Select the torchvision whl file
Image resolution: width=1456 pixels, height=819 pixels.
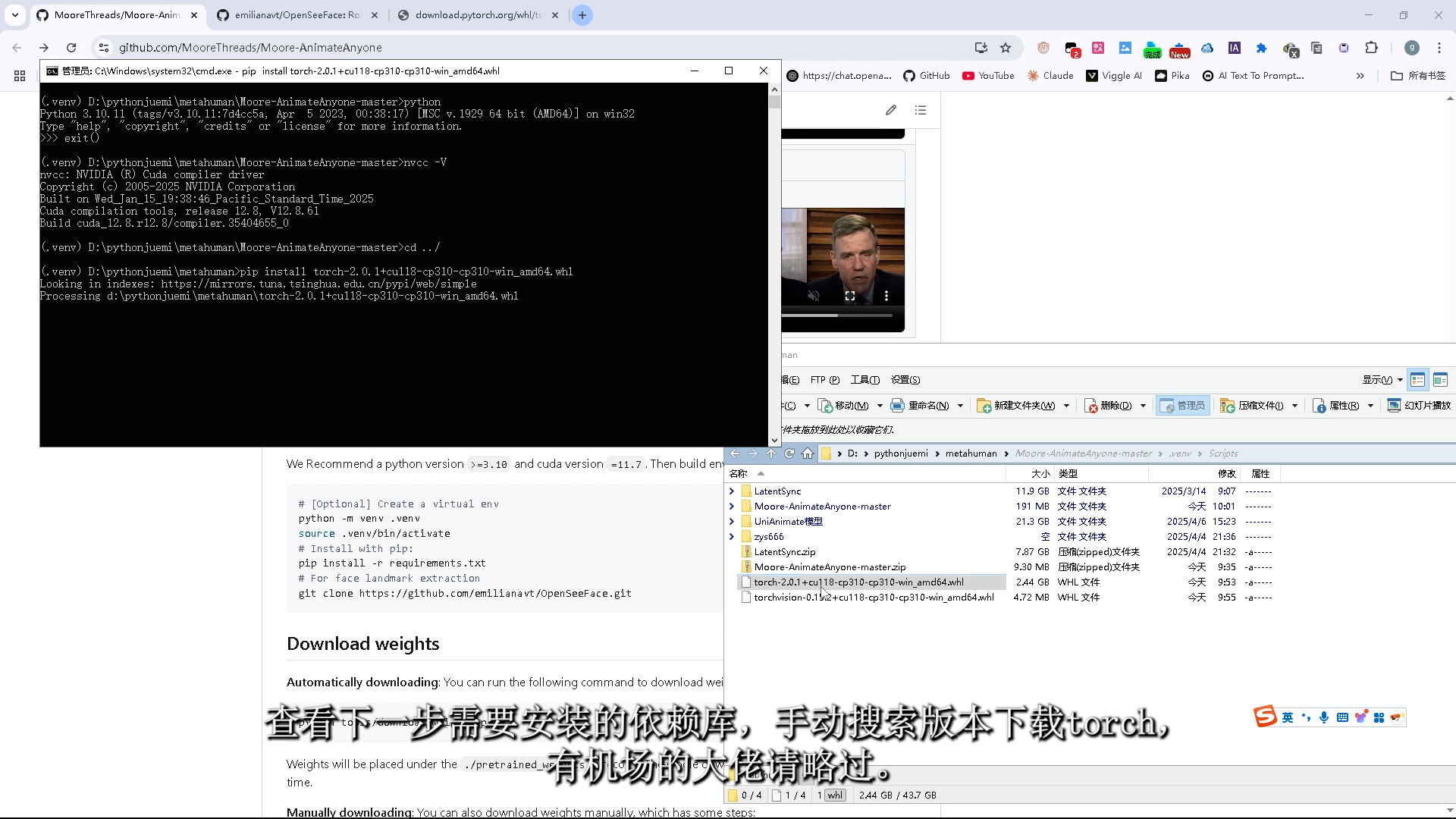tap(873, 598)
